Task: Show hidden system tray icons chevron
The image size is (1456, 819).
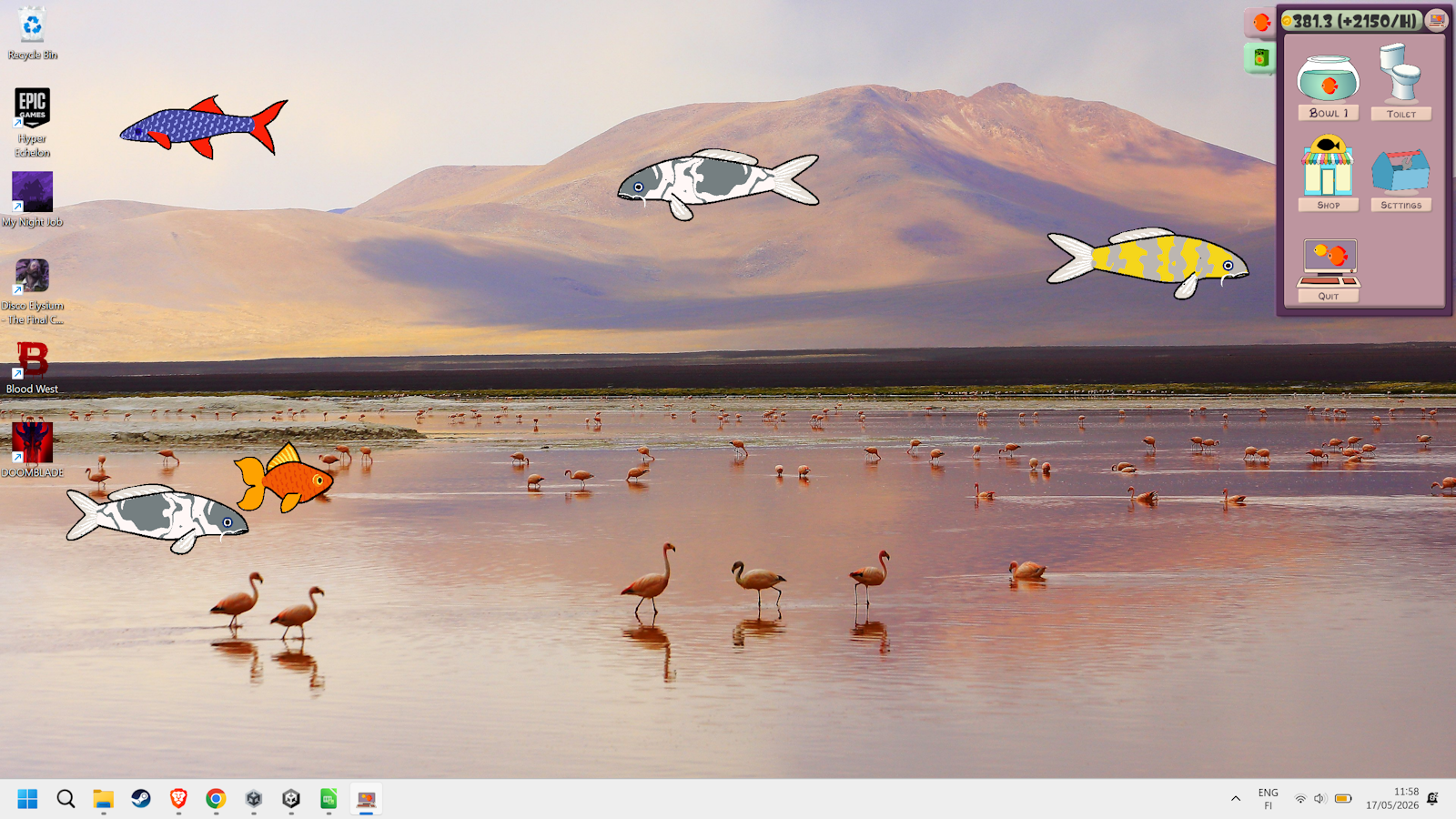Action: [1235, 799]
